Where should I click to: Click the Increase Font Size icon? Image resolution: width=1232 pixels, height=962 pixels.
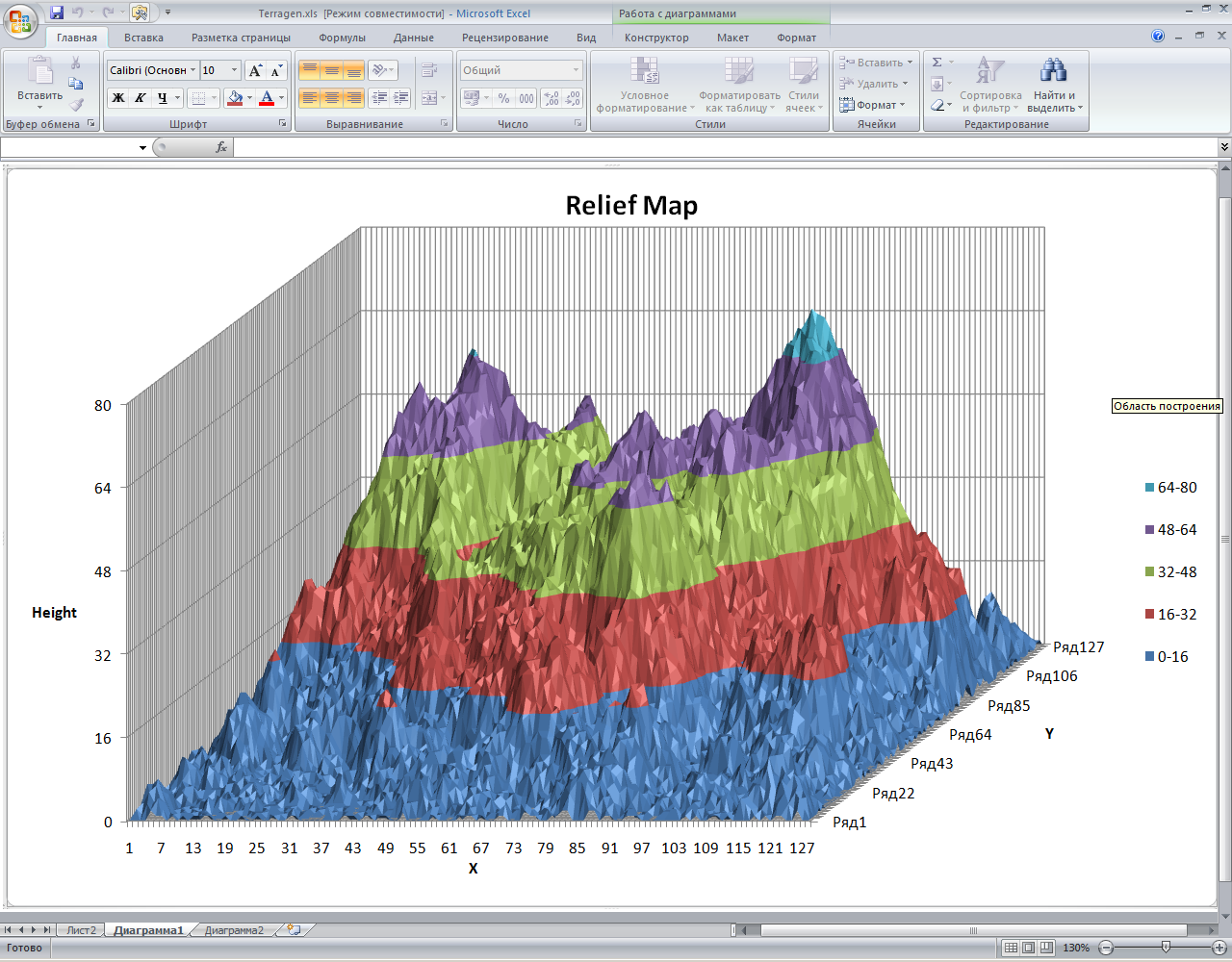pyautogui.click(x=255, y=70)
